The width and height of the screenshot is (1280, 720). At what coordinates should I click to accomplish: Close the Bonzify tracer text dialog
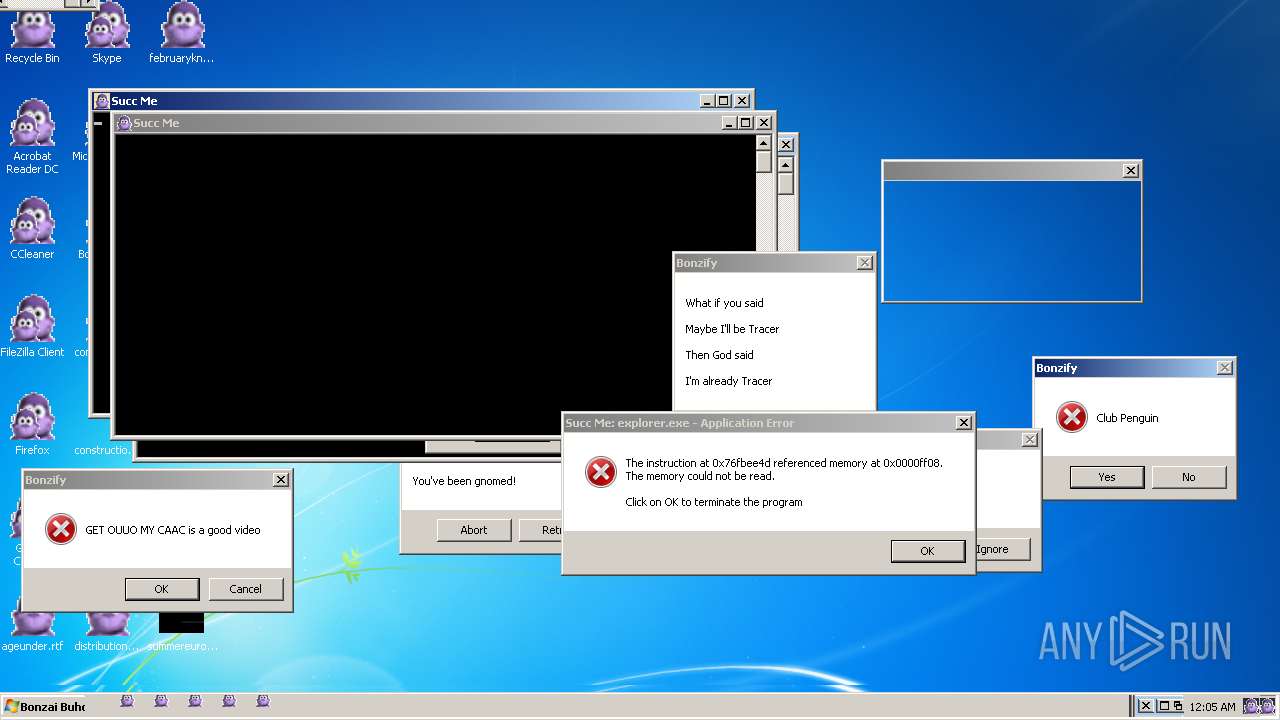pyautogui.click(x=864, y=263)
